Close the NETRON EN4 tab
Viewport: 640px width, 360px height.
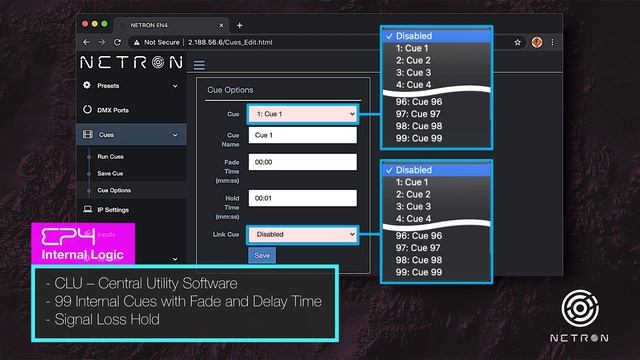[221, 25]
